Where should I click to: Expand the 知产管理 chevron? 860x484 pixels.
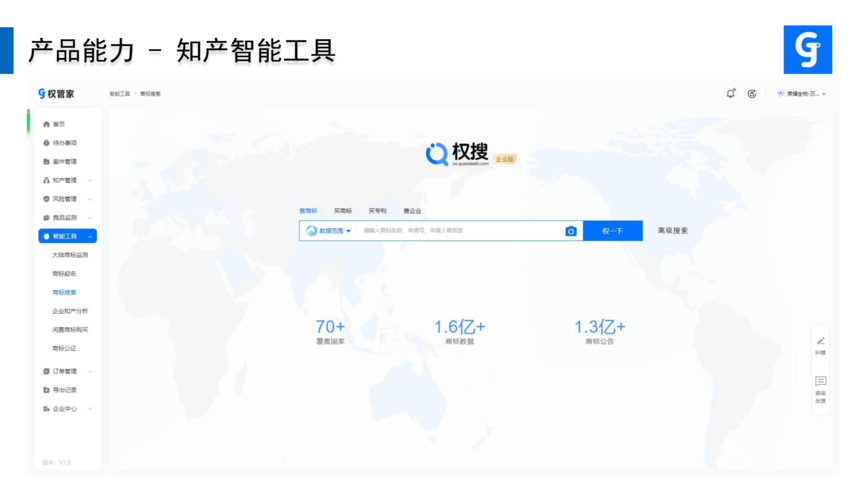[x=90, y=180]
